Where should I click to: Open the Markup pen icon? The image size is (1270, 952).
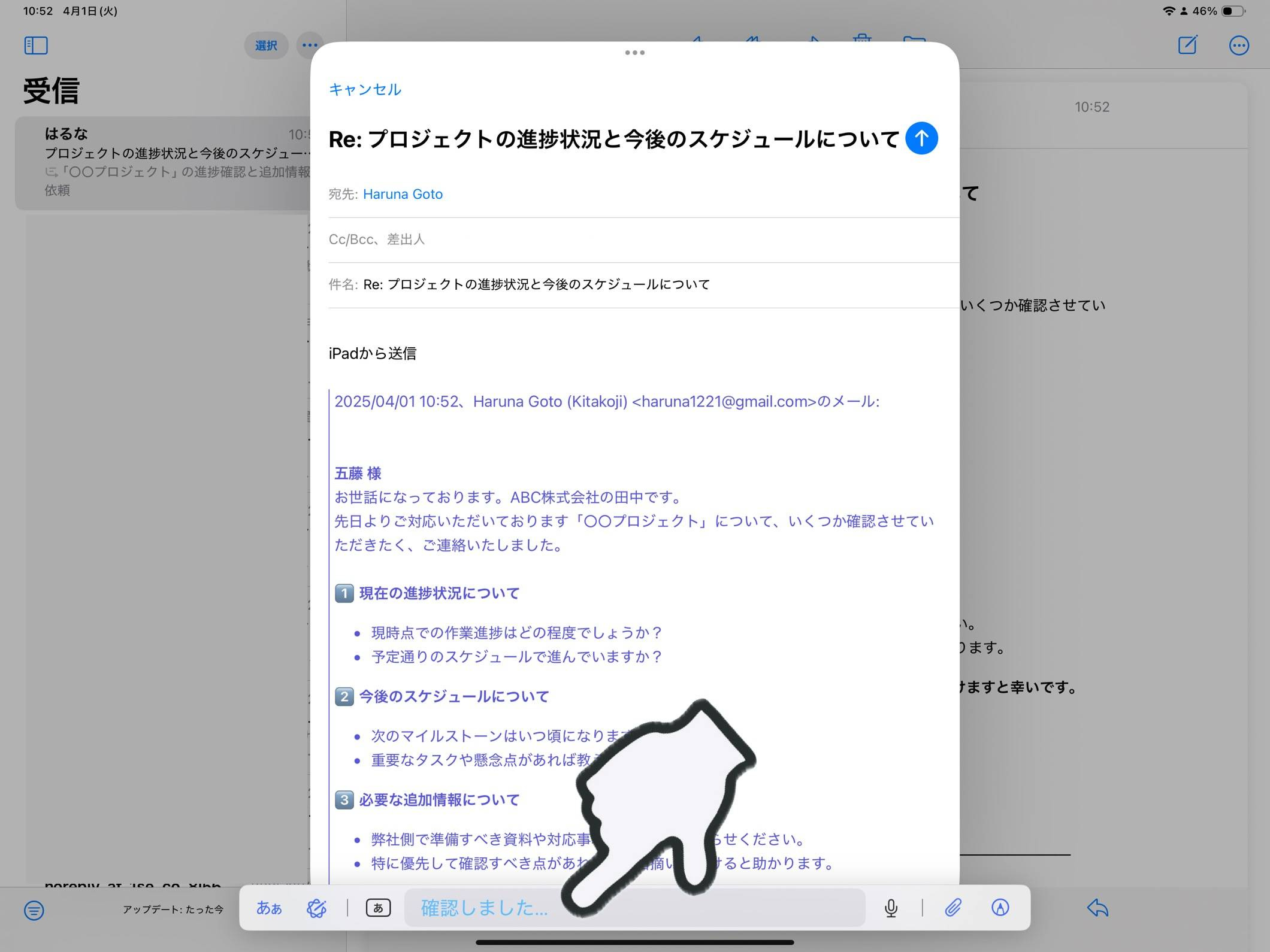point(1000,908)
